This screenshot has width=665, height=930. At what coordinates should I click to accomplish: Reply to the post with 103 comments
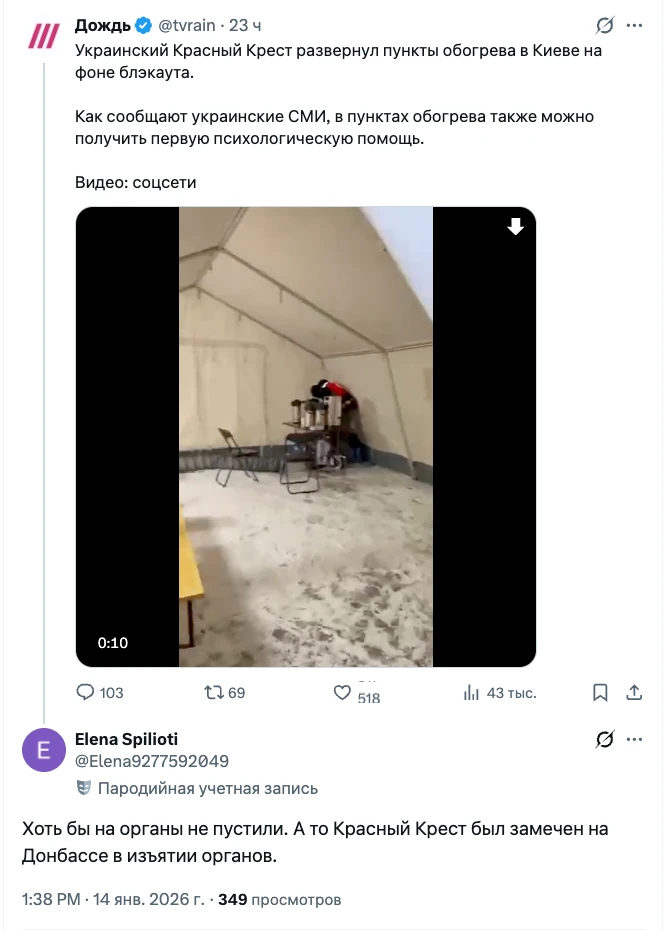click(x=87, y=692)
